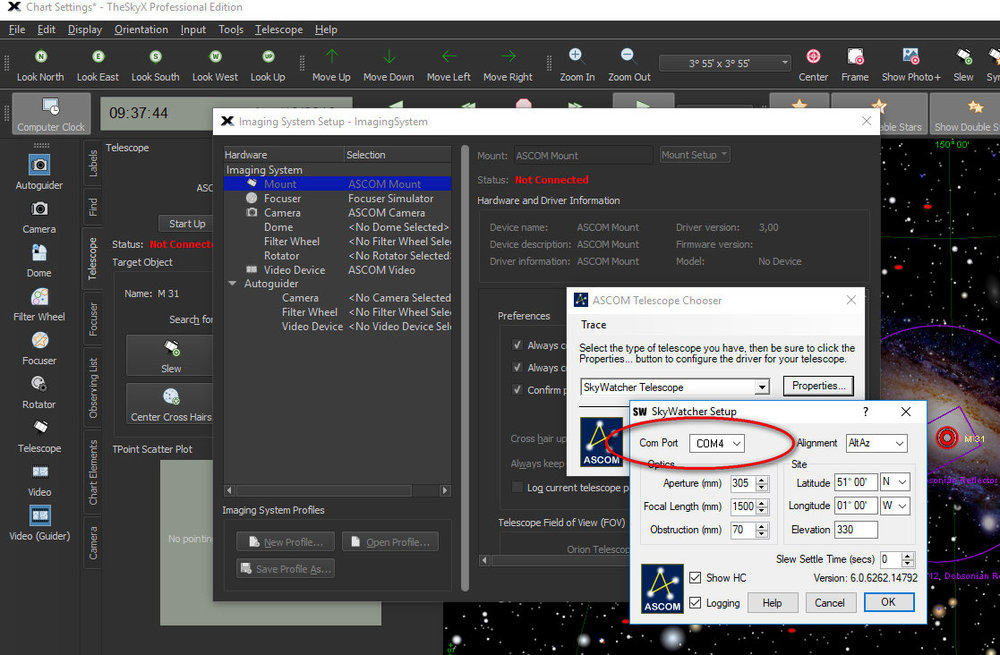
Task: Click the Start Up button
Action: 186,223
